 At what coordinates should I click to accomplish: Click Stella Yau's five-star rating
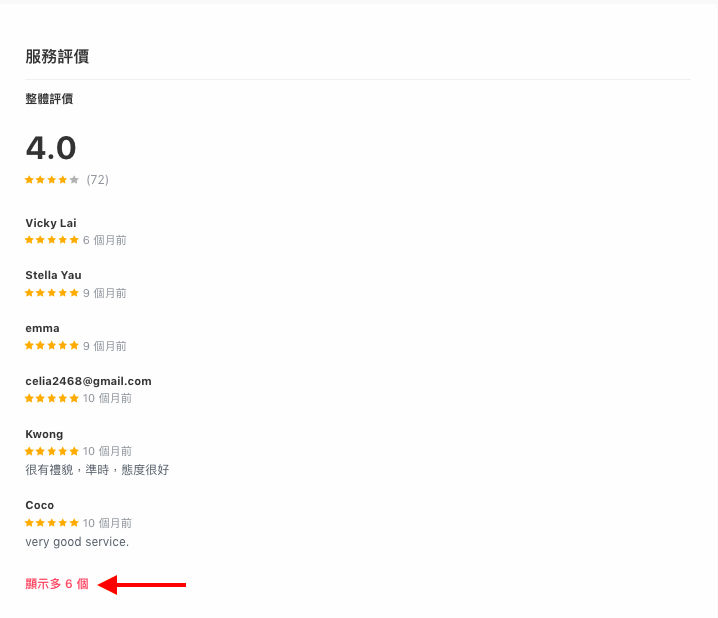click(52, 293)
